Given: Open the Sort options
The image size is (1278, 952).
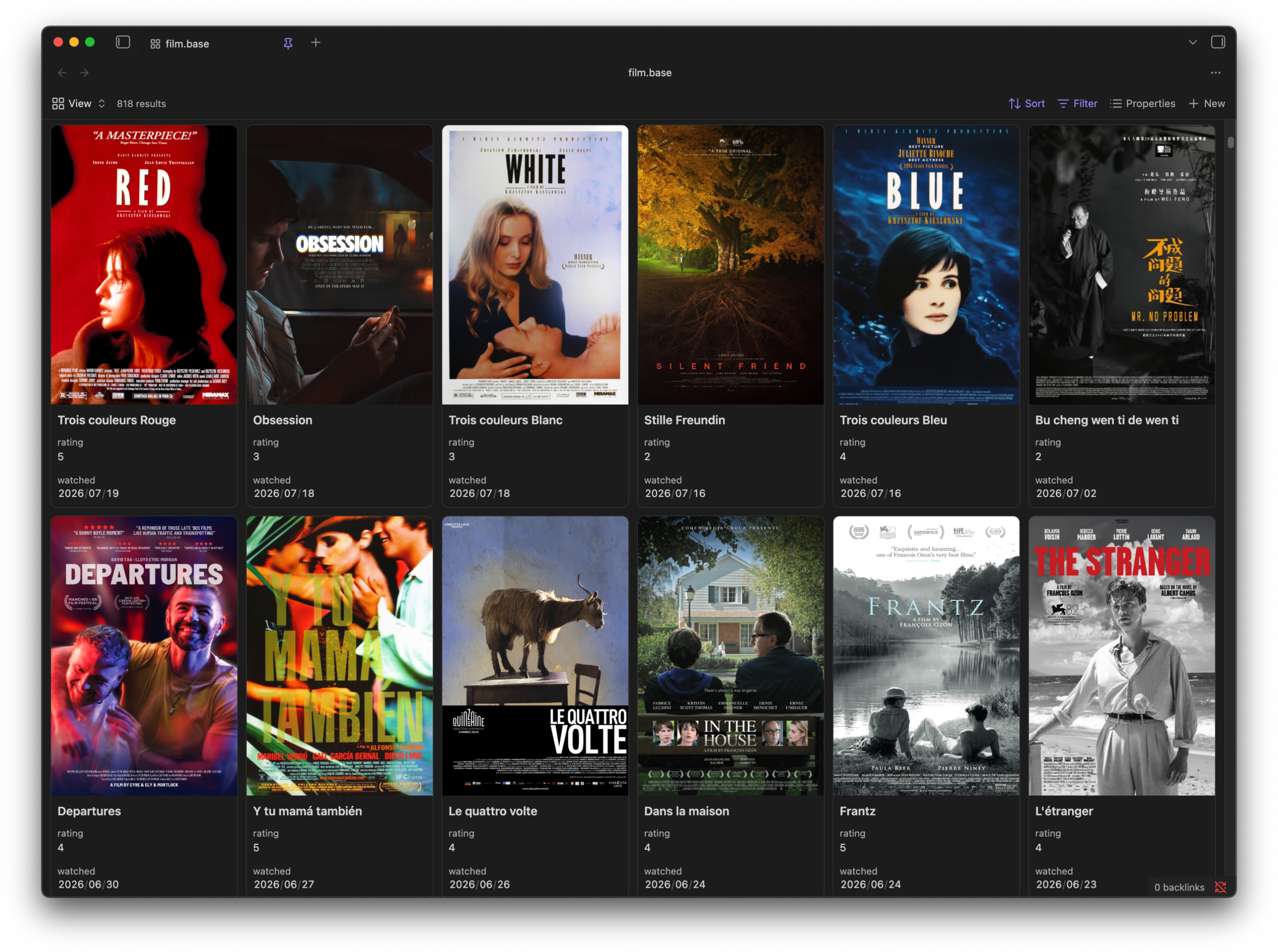Looking at the screenshot, I should (x=1026, y=104).
